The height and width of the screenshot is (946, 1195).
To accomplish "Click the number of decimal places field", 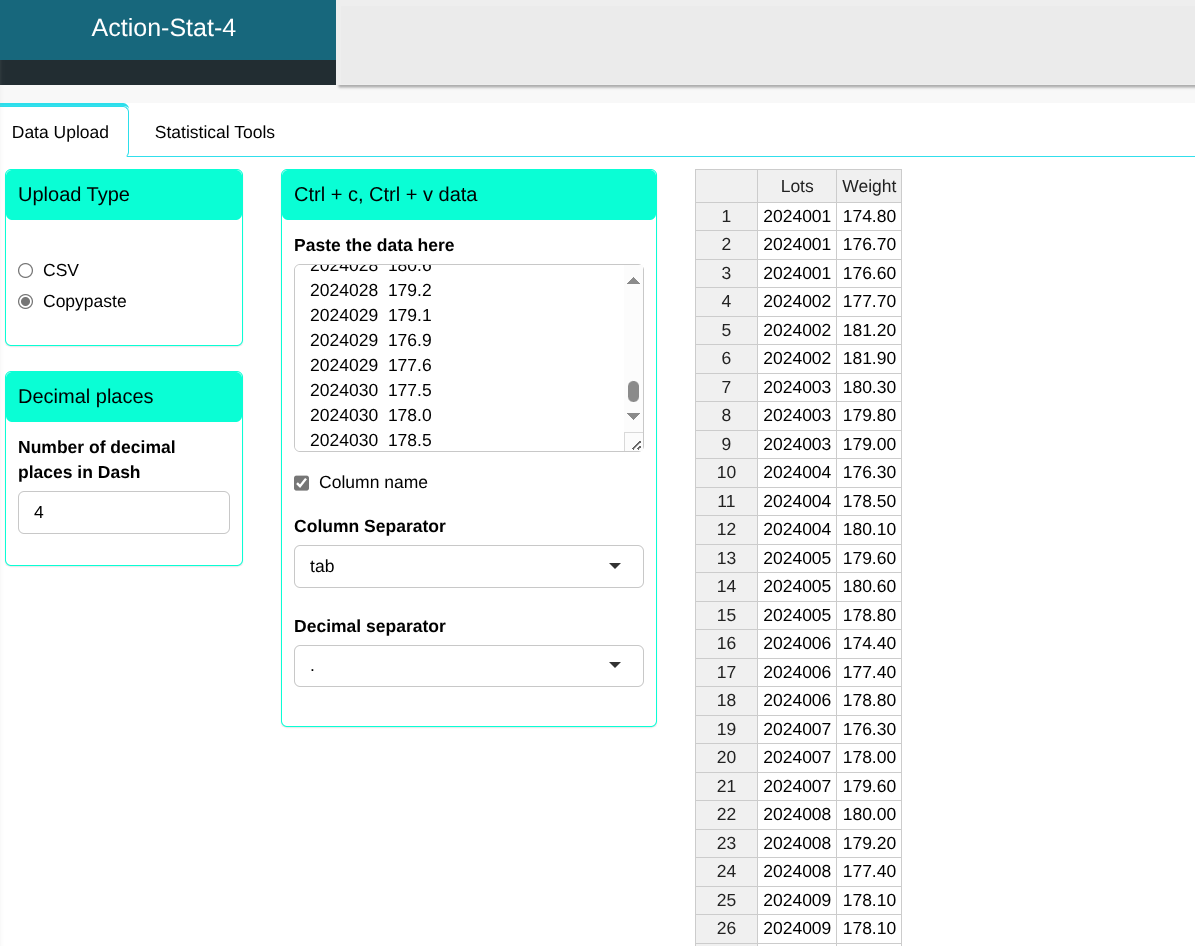I will pos(124,512).
